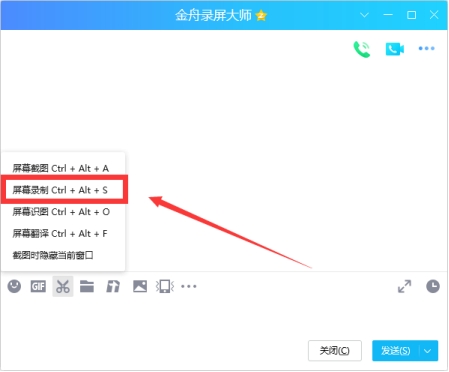
Task: Open the send options dropdown arrow
Action: 428,351
